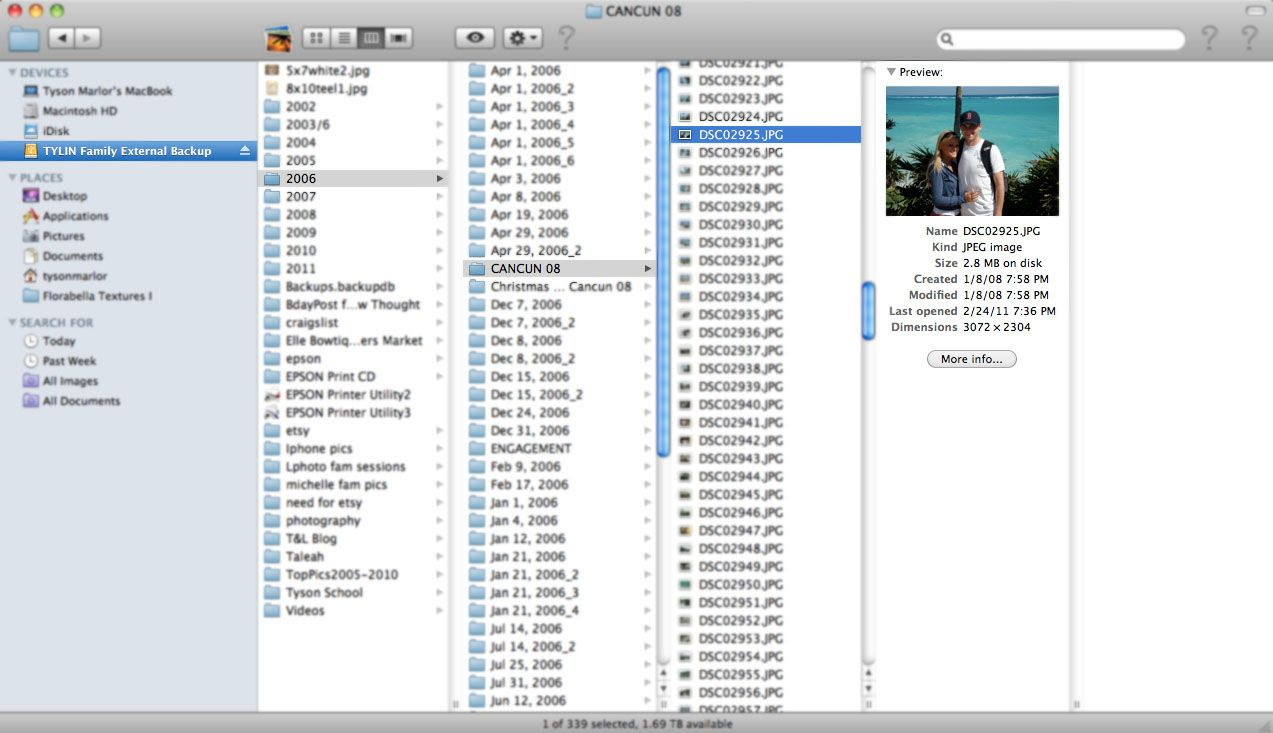Viewport: 1273px width, 733px height.
Task: Select the highlighted 2006 folder row
Action: (353, 179)
